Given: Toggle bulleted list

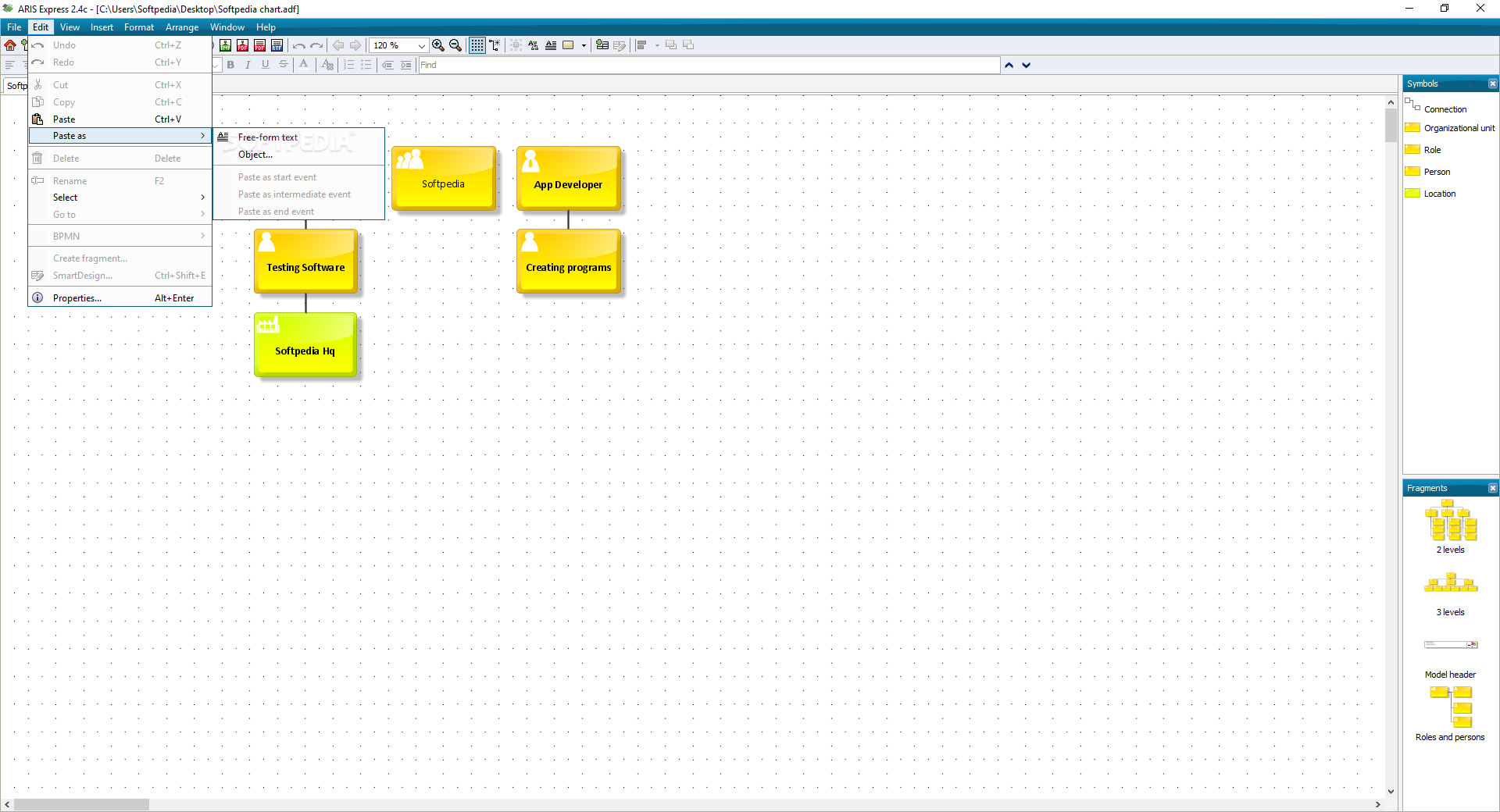Looking at the screenshot, I should (366, 65).
